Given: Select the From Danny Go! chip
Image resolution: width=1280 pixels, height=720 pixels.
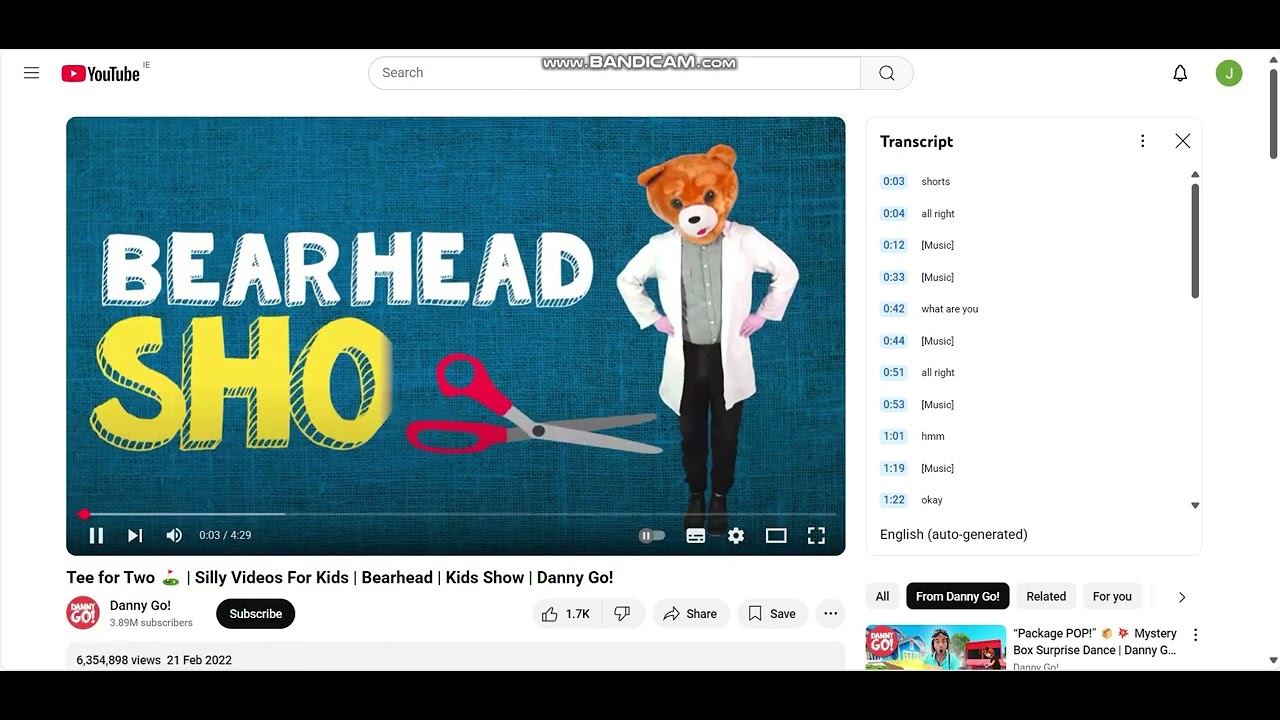Looking at the screenshot, I should (x=957, y=596).
